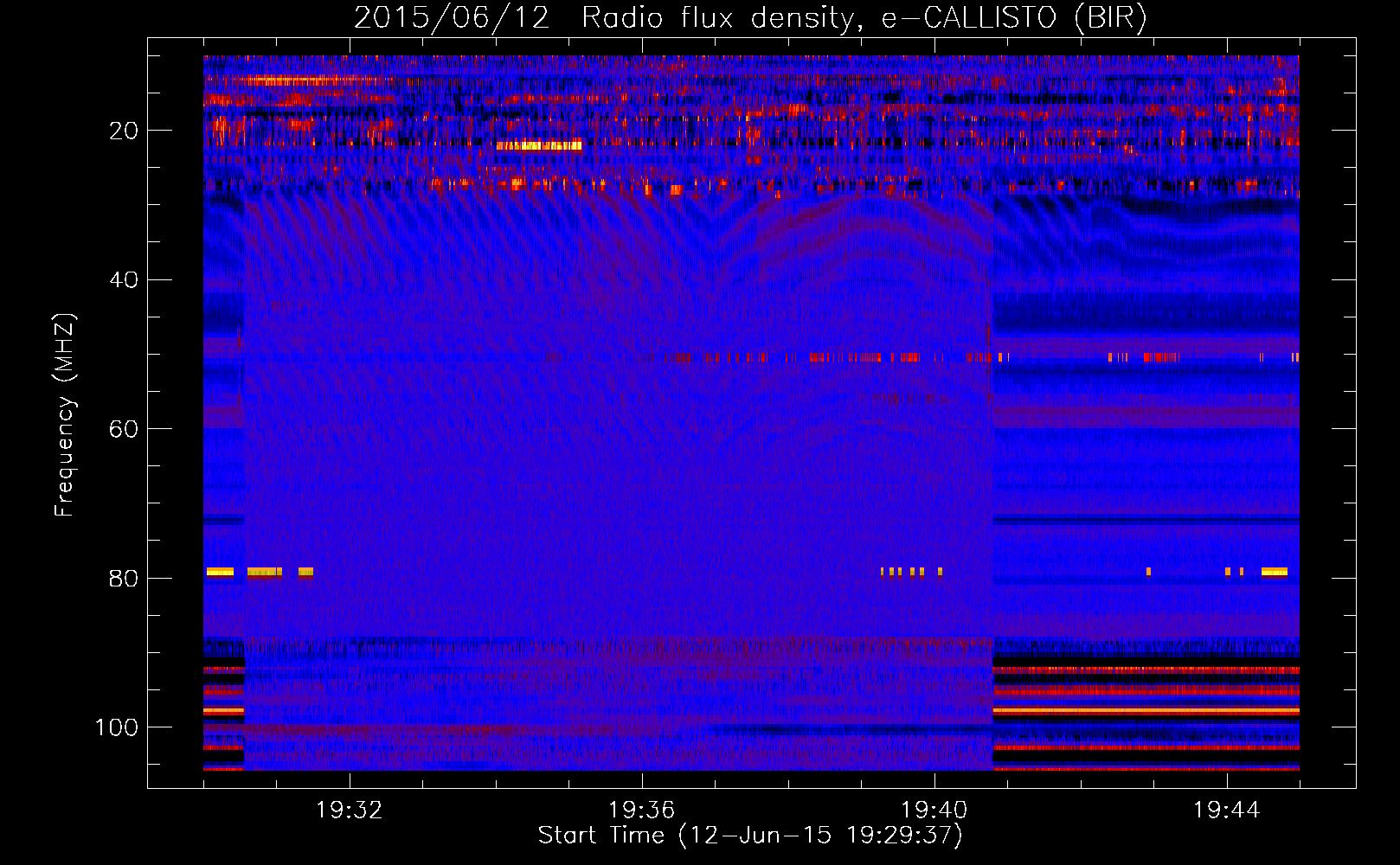This screenshot has width=1400, height=865.
Task: Click the 80 MHz frequency tick label
Action: pos(124,579)
